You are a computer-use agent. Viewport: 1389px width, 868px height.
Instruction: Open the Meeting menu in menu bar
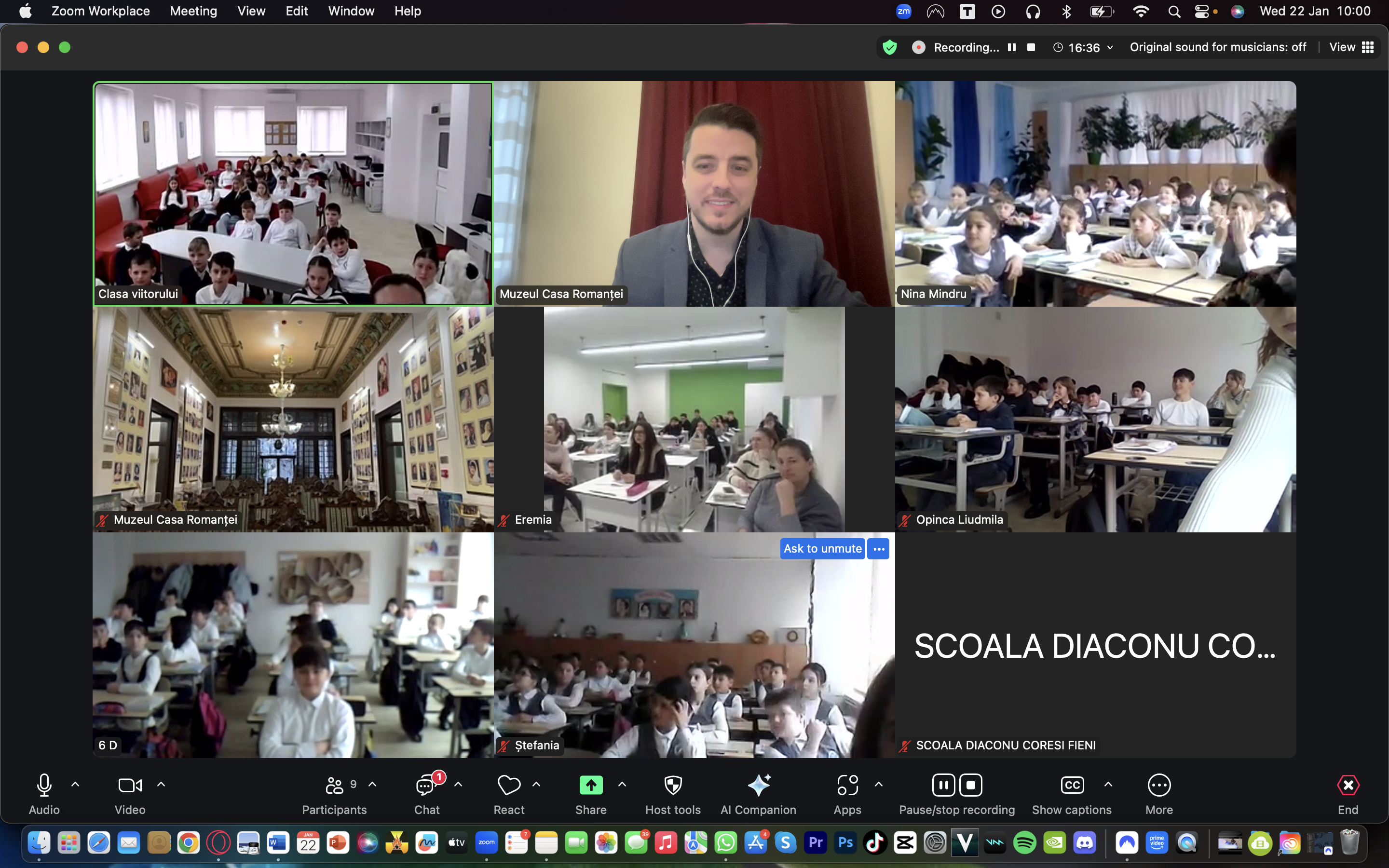193,11
